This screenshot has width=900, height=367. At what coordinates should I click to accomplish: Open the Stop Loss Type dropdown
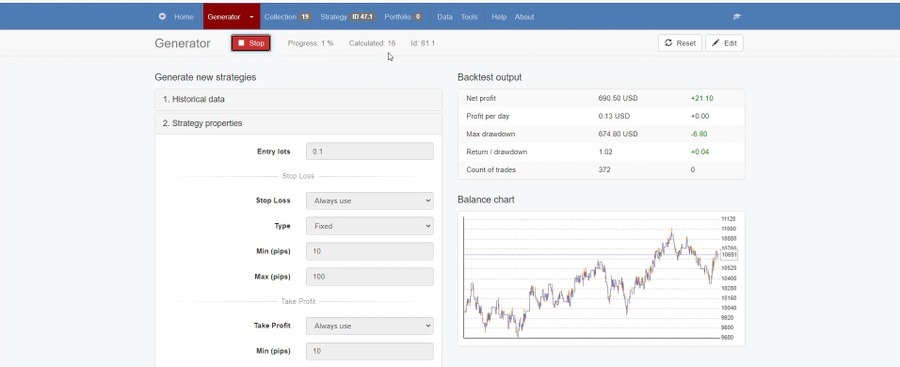tap(370, 226)
